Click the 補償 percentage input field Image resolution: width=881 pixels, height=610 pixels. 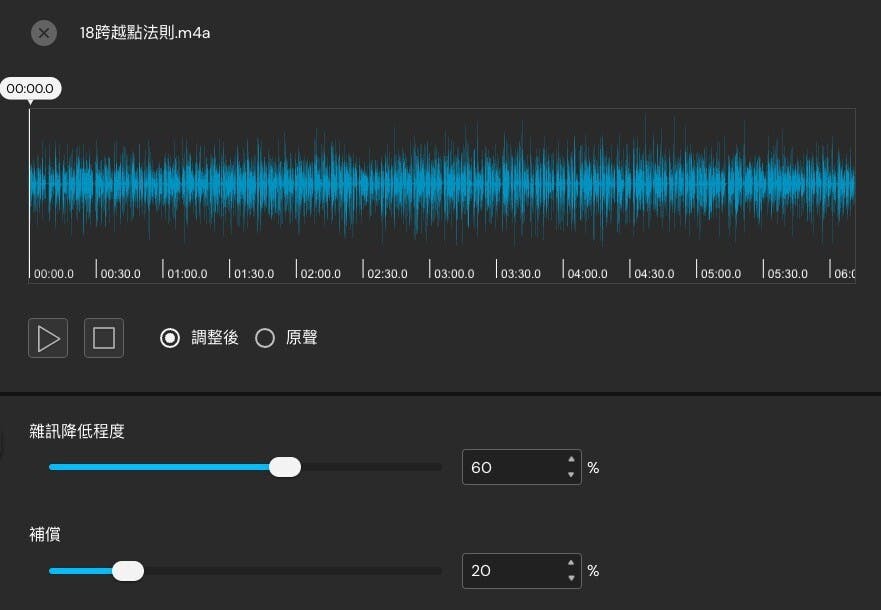[510, 571]
